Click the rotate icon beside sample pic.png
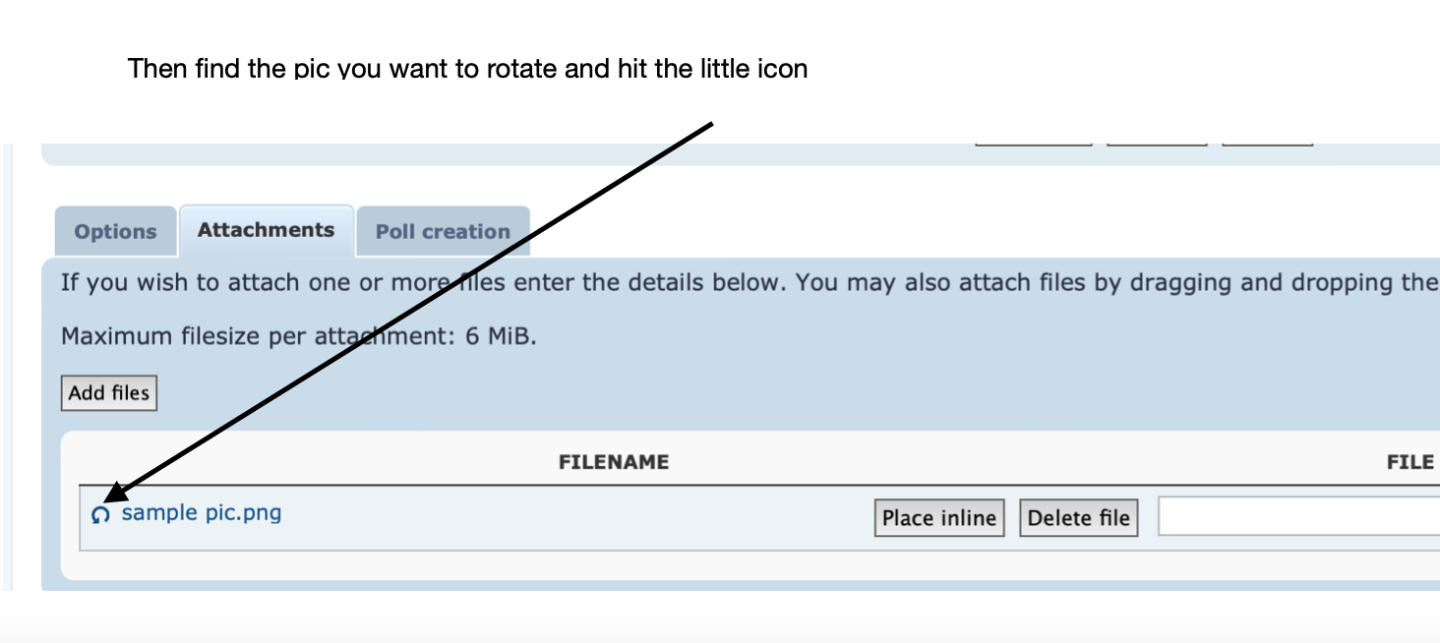This screenshot has width=1440, height=643. tap(100, 515)
